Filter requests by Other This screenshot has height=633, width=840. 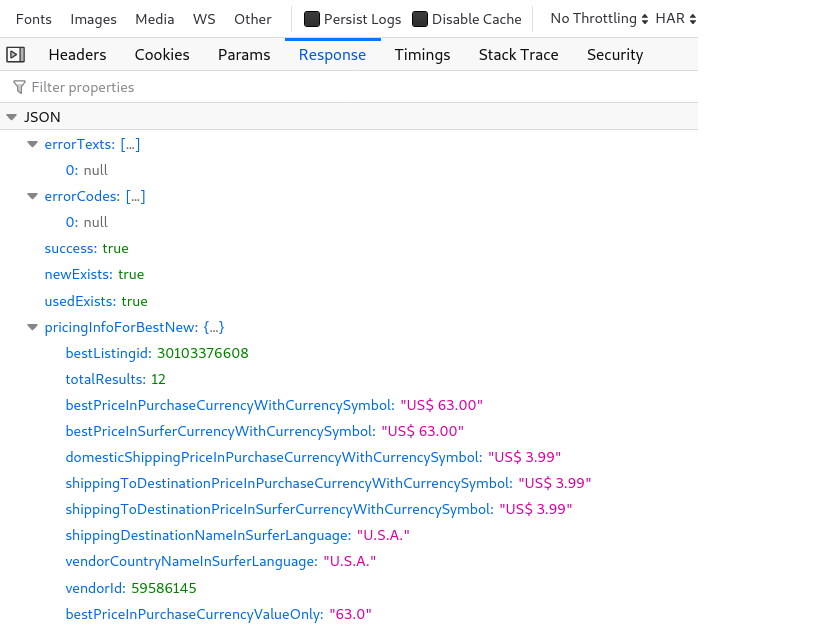[252, 19]
